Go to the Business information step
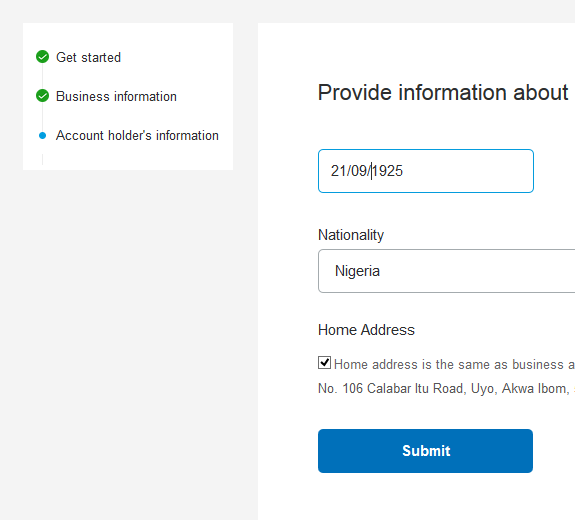This screenshot has width=575, height=520. coord(116,96)
